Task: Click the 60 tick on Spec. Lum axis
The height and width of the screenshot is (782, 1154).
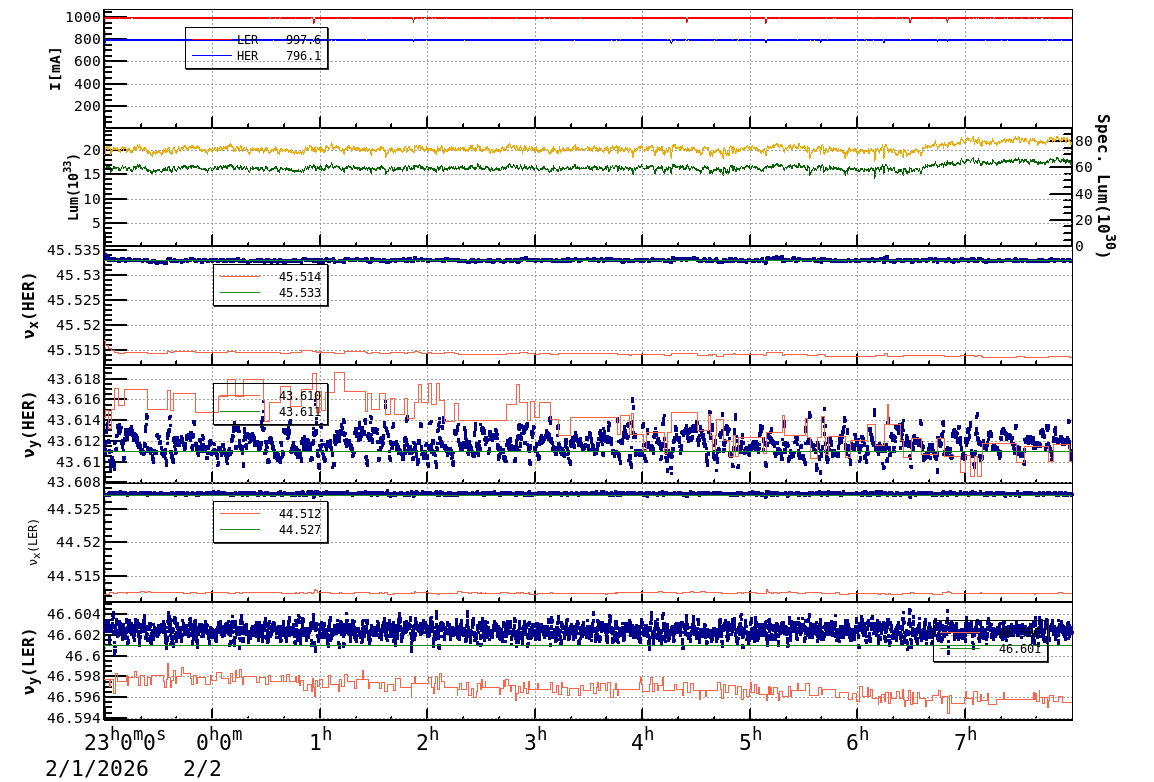Action: 1083,168
